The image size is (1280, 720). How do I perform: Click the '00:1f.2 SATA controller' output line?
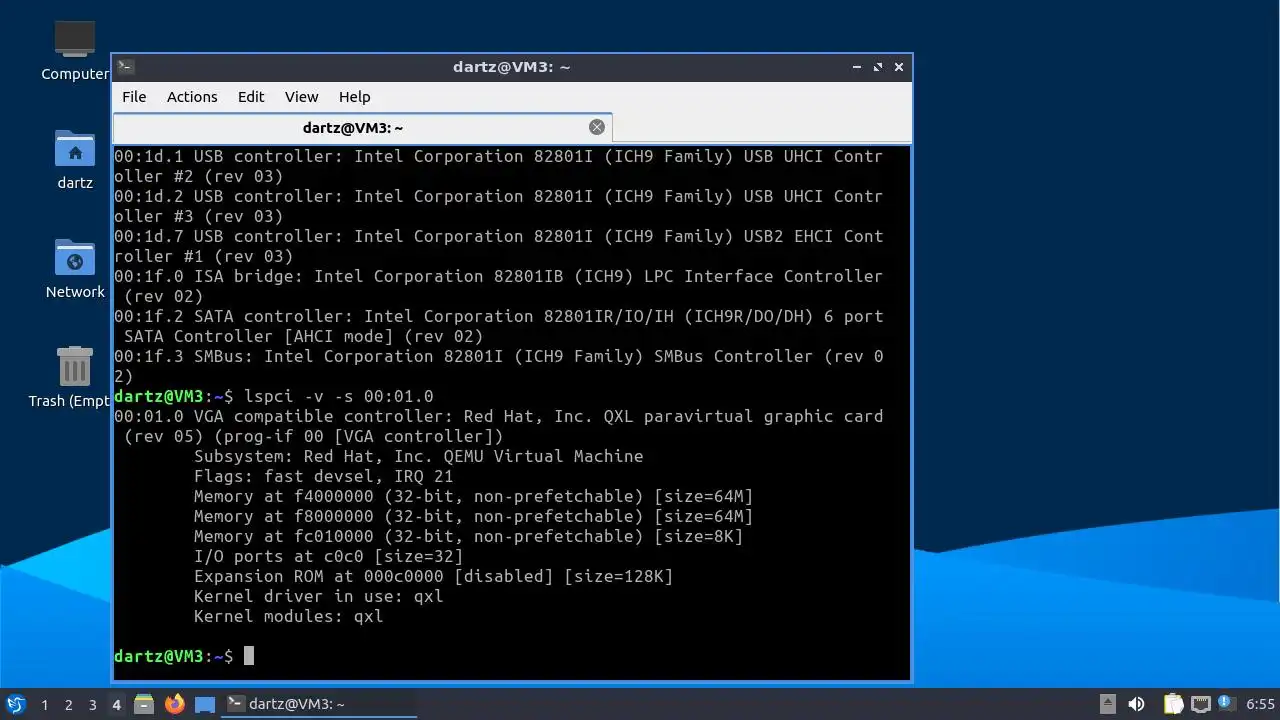click(x=498, y=326)
